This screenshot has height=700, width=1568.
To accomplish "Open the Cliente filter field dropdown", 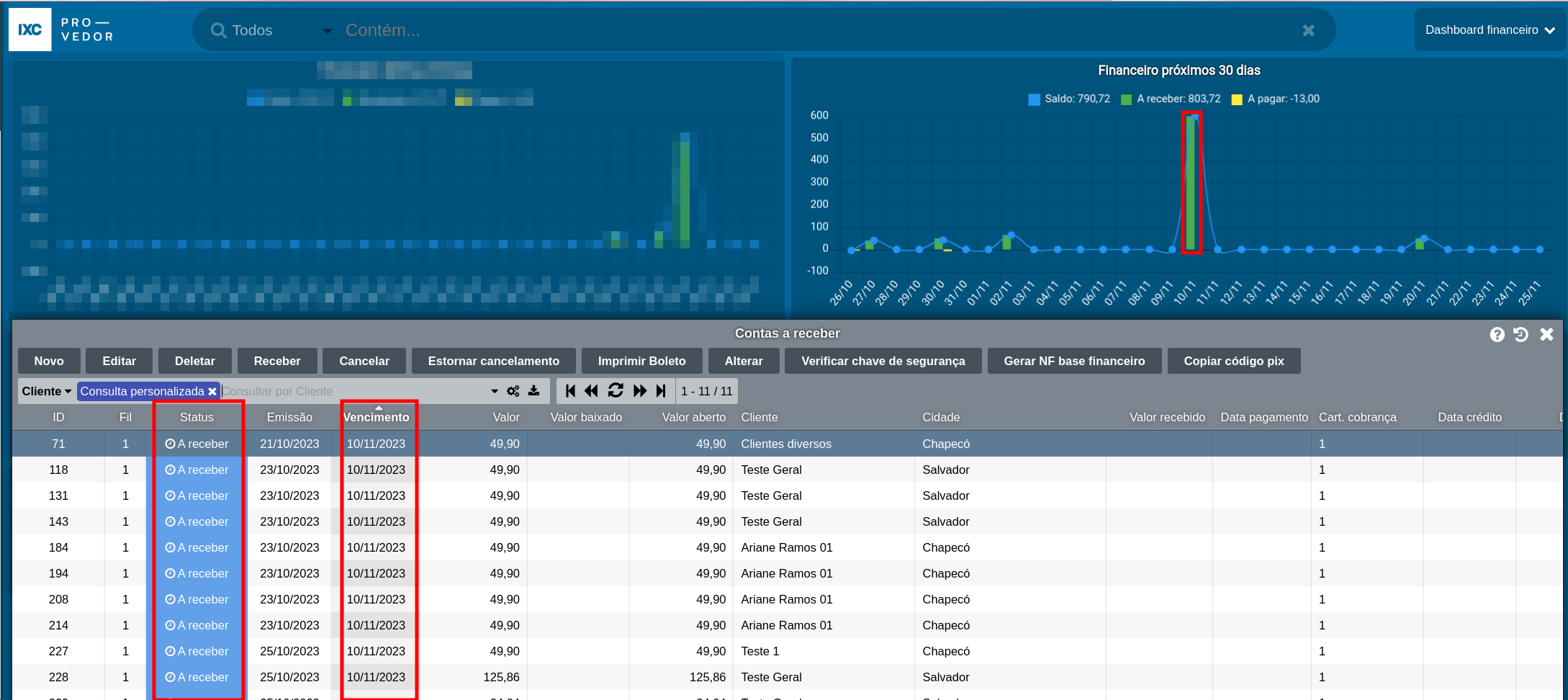I will pos(47,391).
